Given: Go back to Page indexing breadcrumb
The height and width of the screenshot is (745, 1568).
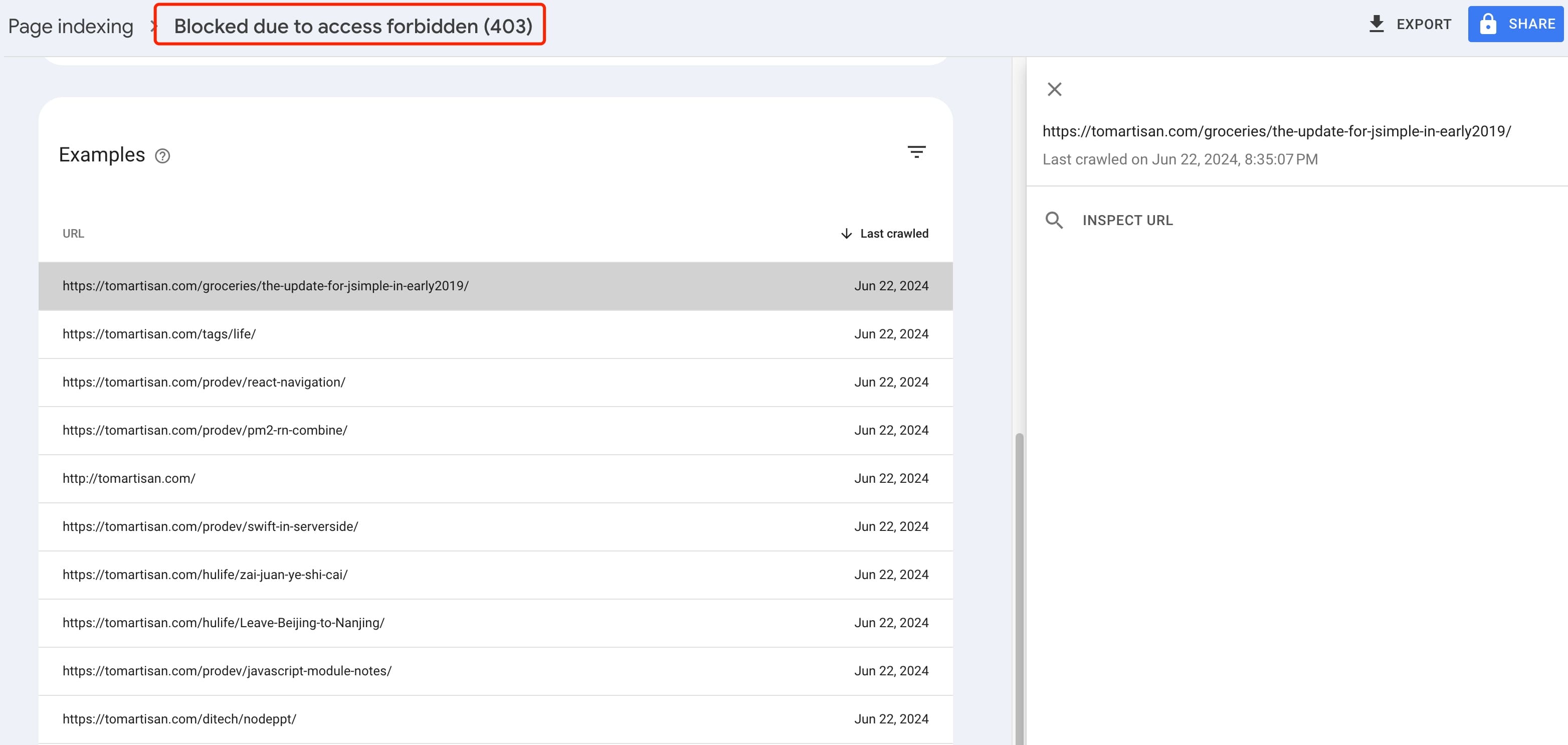Looking at the screenshot, I should coord(71,26).
